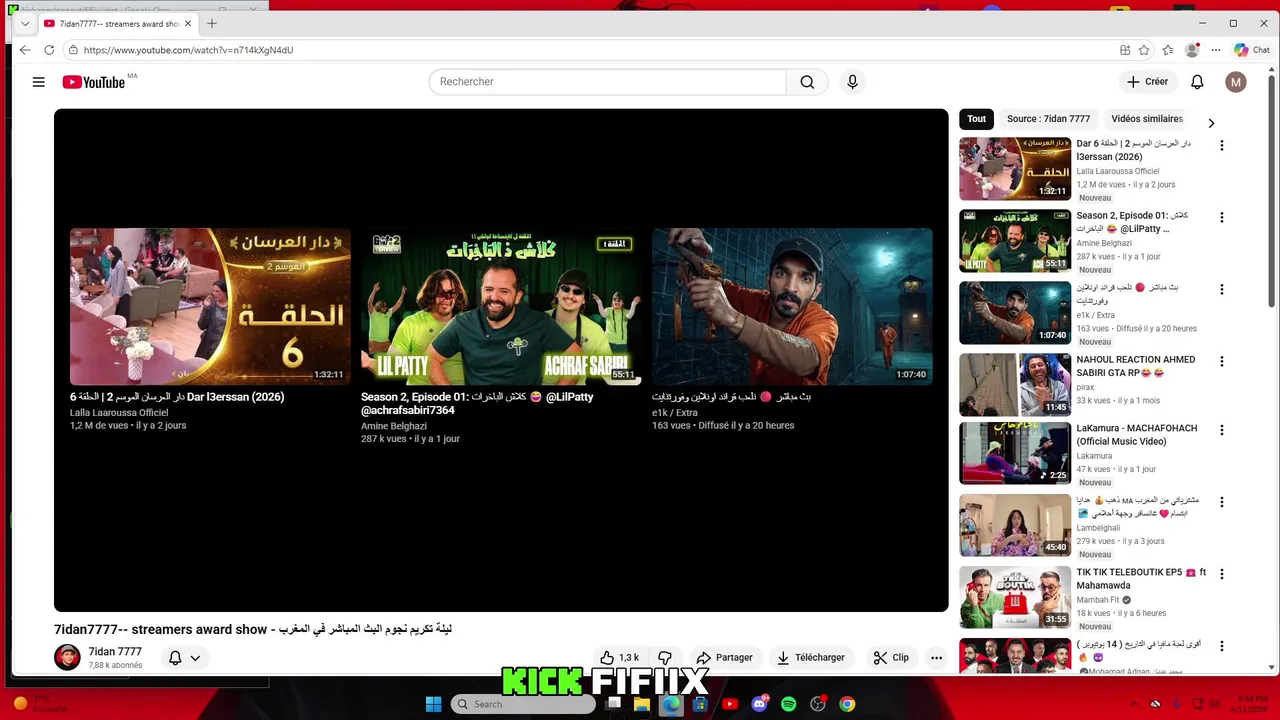Open the account avatar M menu
This screenshot has width=1280, height=720.
point(1236,82)
